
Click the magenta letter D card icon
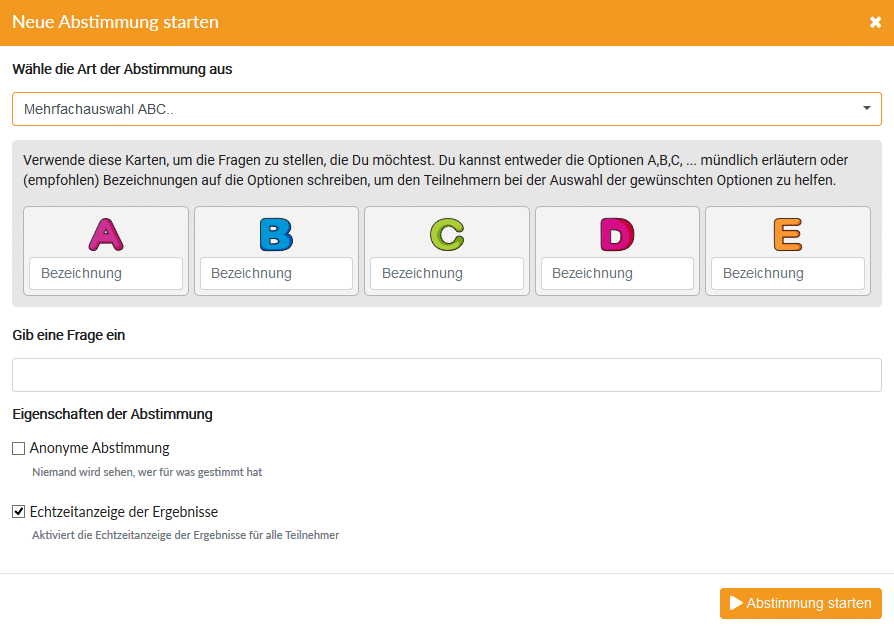coord(617,234)
